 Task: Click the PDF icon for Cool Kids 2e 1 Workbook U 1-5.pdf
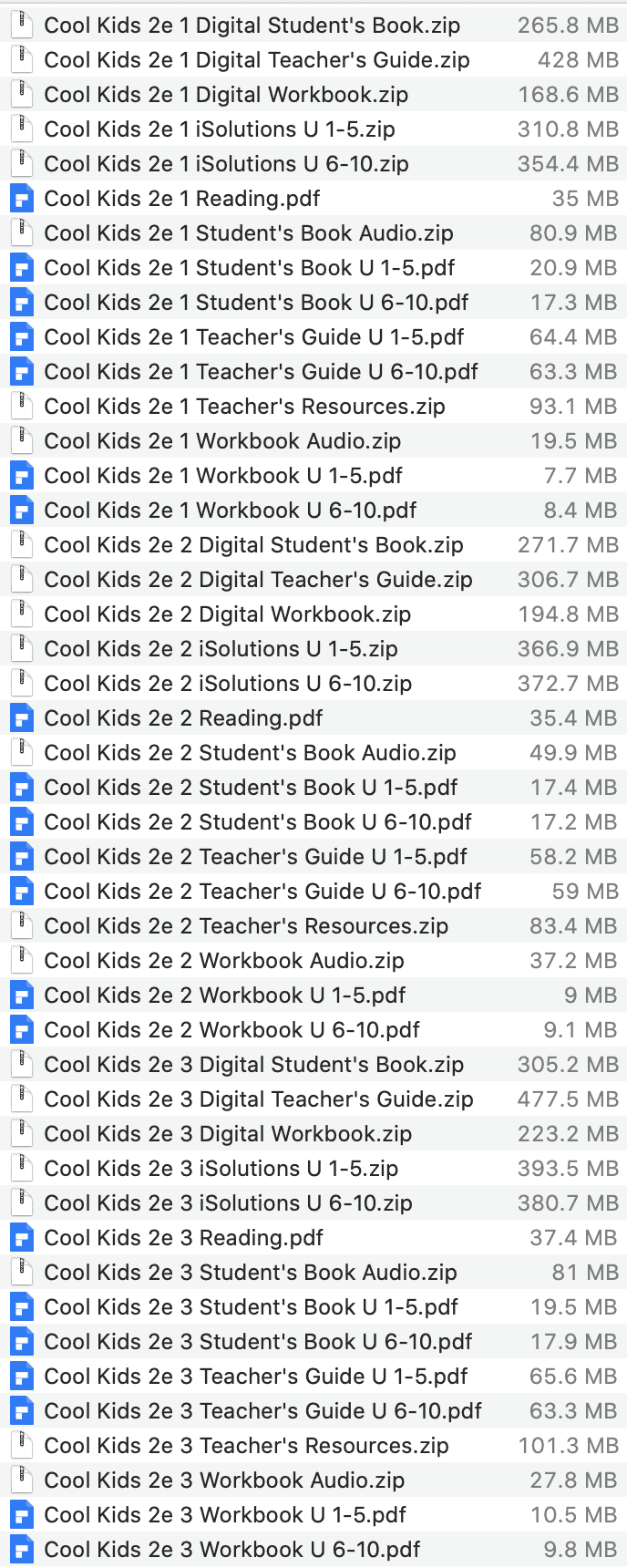coord(21,476)
